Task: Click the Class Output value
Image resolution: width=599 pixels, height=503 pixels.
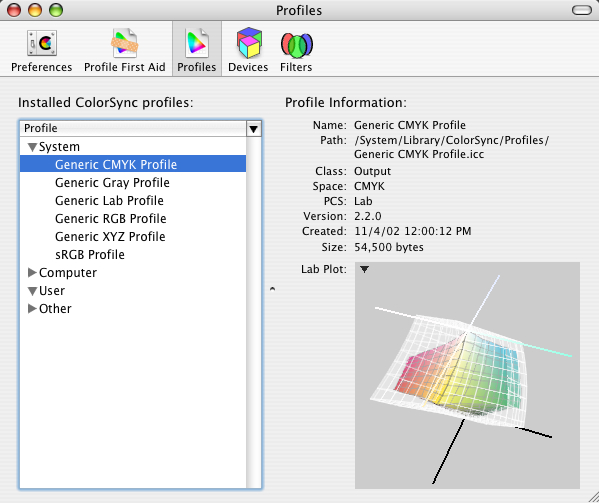Action: click(372, 171)
